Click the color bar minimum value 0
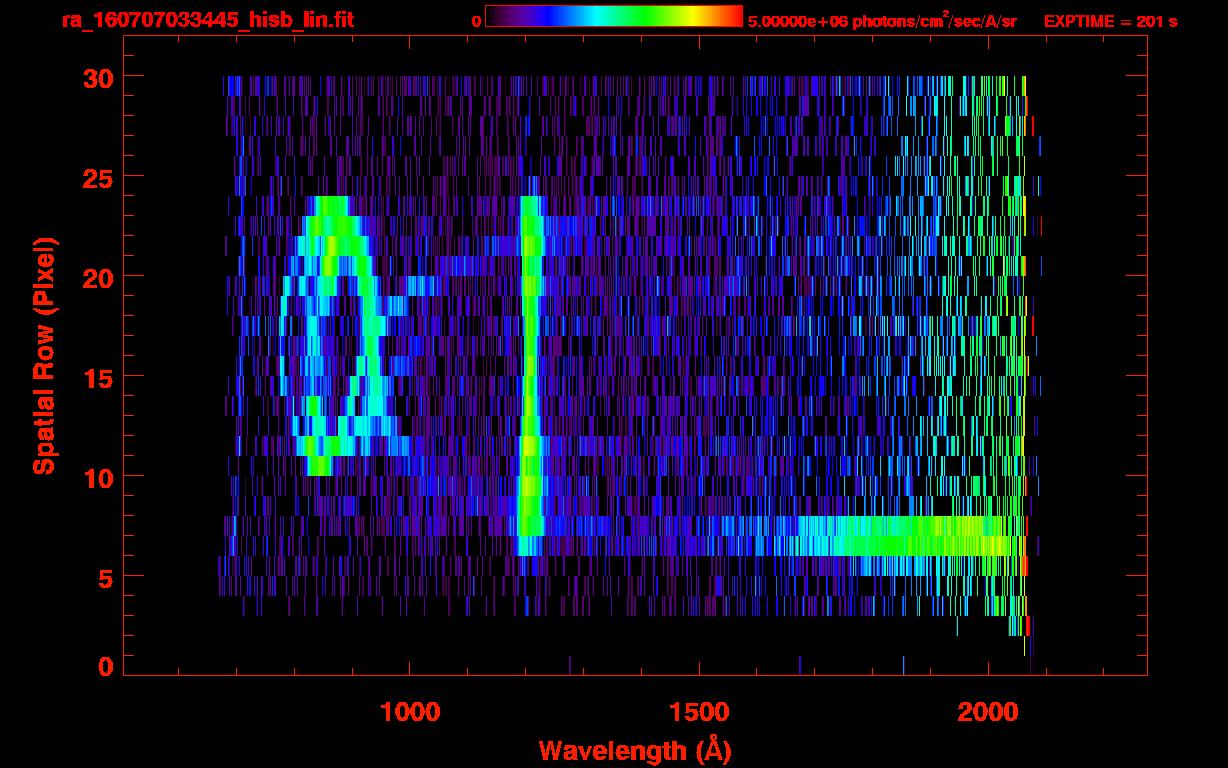Screen dimensions: 1228x768 pyautogui.click(x=476, y=21)
